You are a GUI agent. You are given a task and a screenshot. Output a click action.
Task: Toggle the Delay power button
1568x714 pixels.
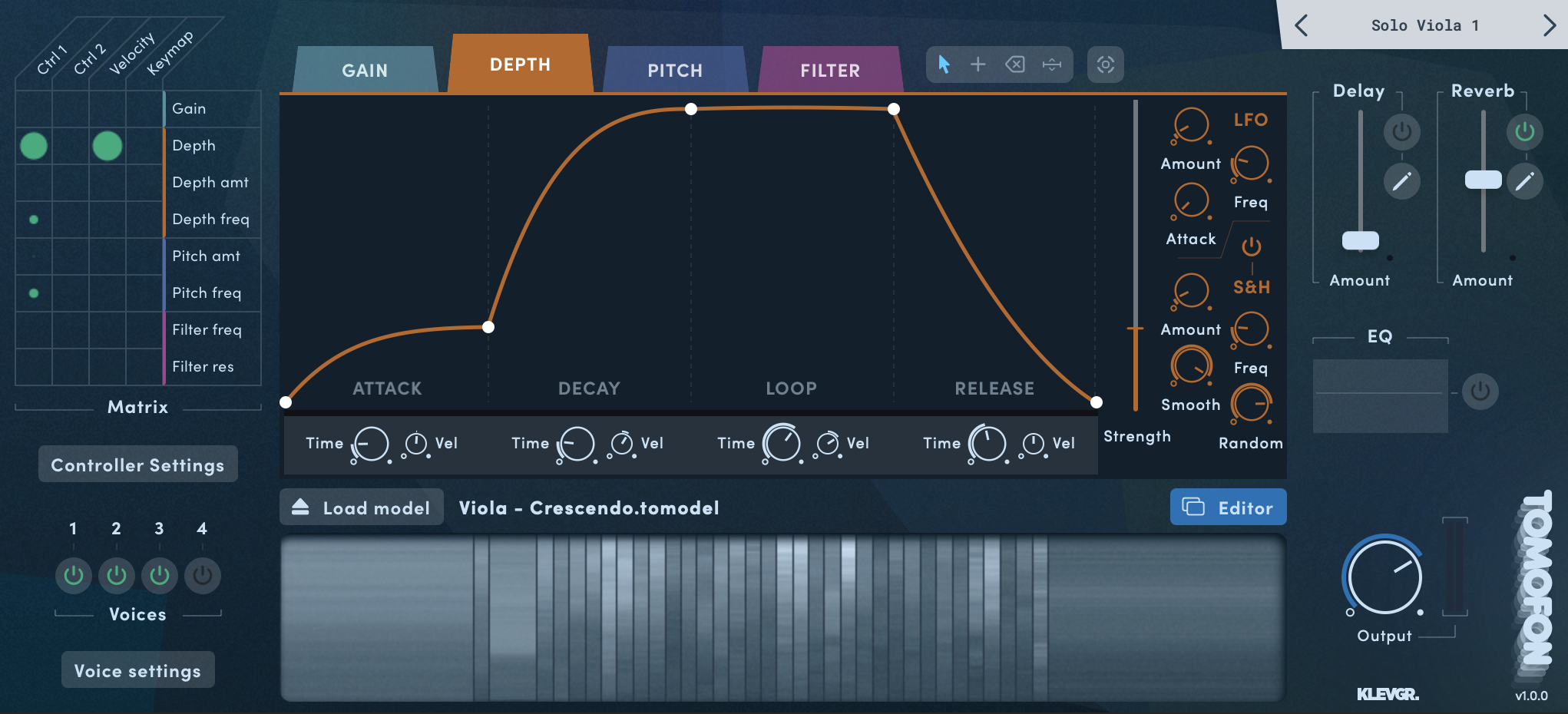[x=1401, y=132]
